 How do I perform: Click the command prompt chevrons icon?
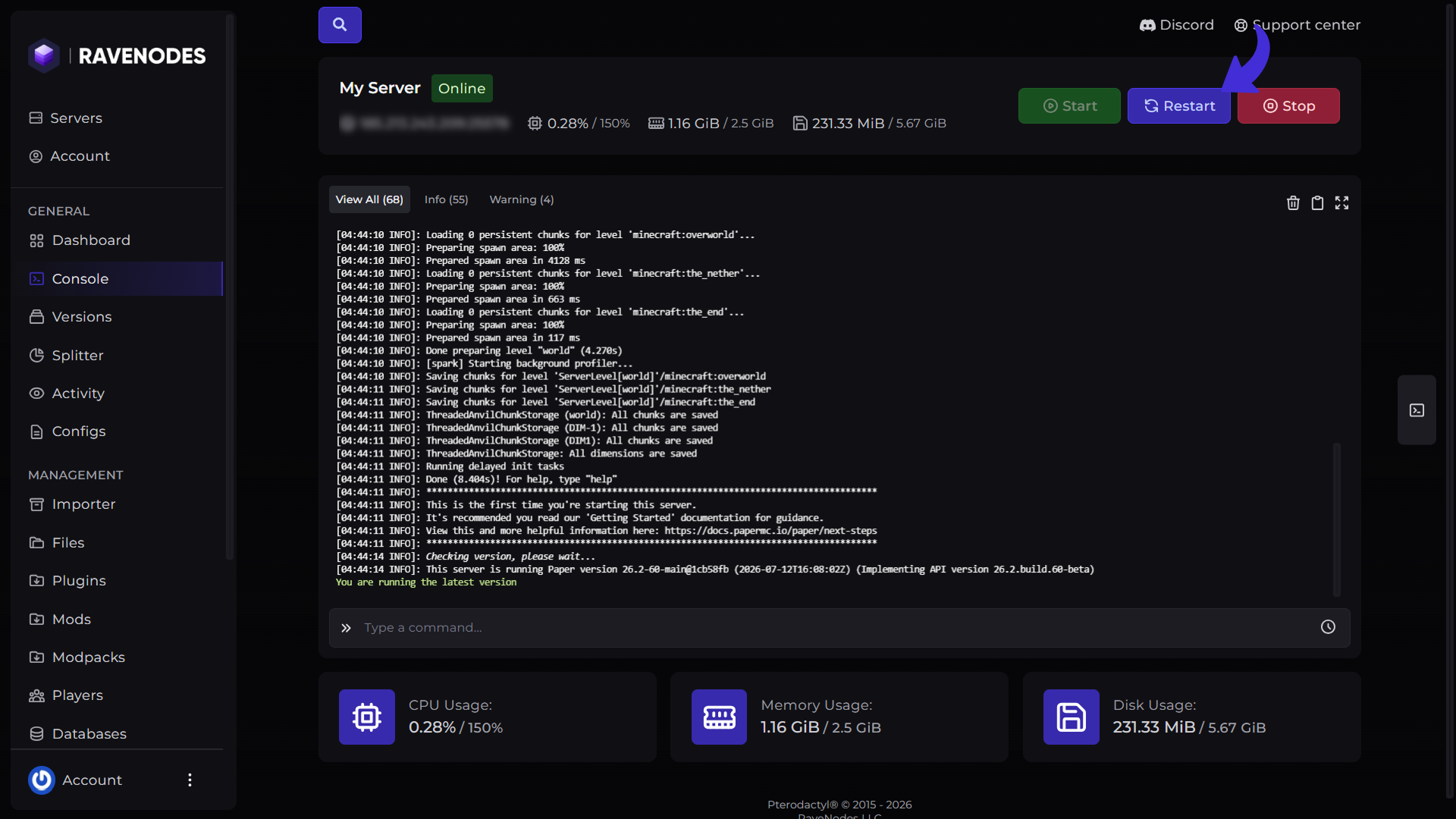(346, 628)
